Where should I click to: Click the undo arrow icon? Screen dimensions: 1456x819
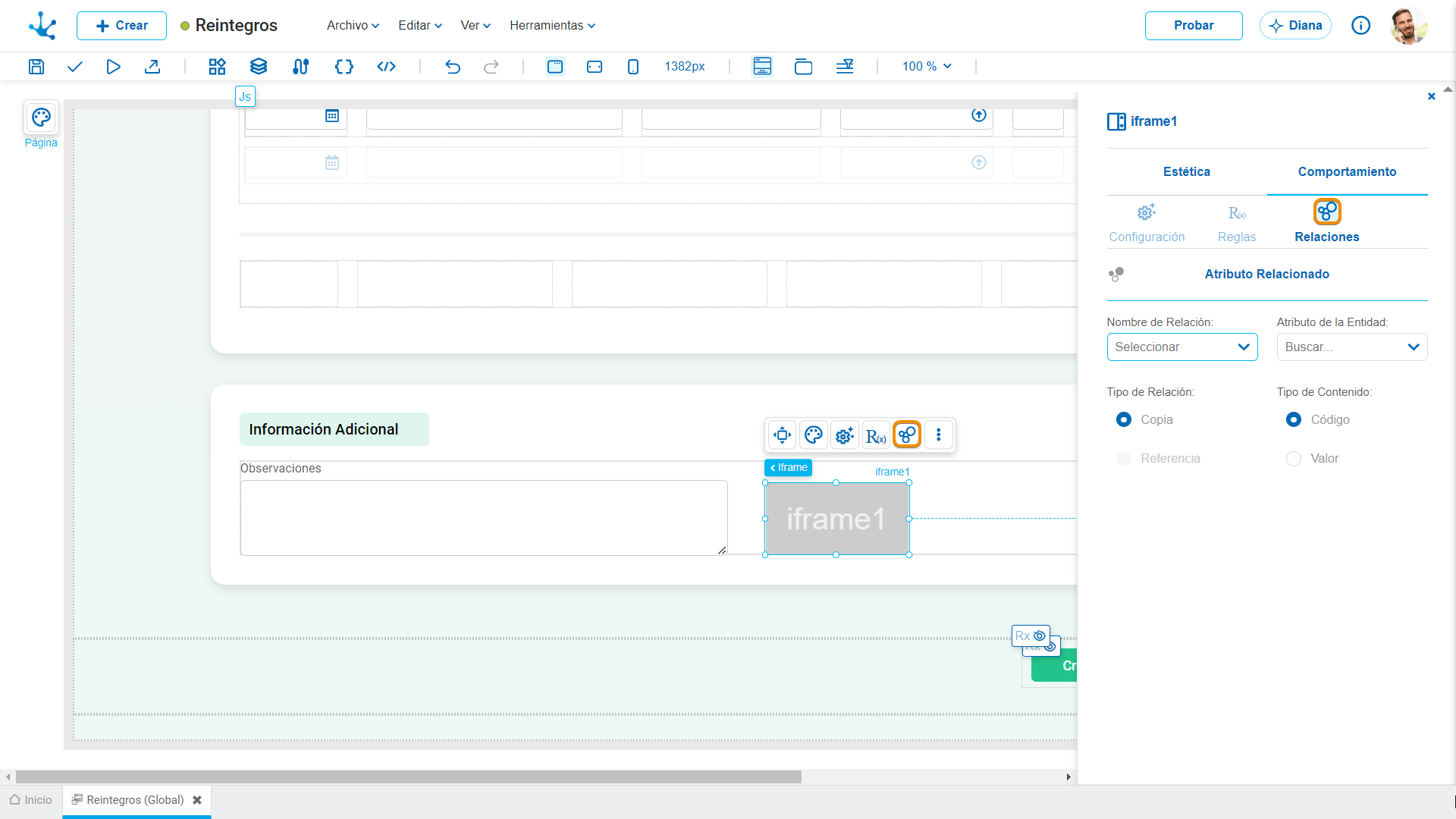(x=453, y=67)
